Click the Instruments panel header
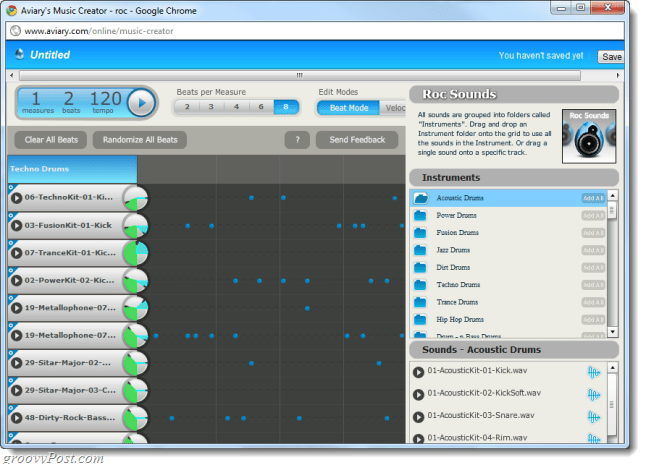The width and height of the screenshot is (645, 464). point(514,177)
